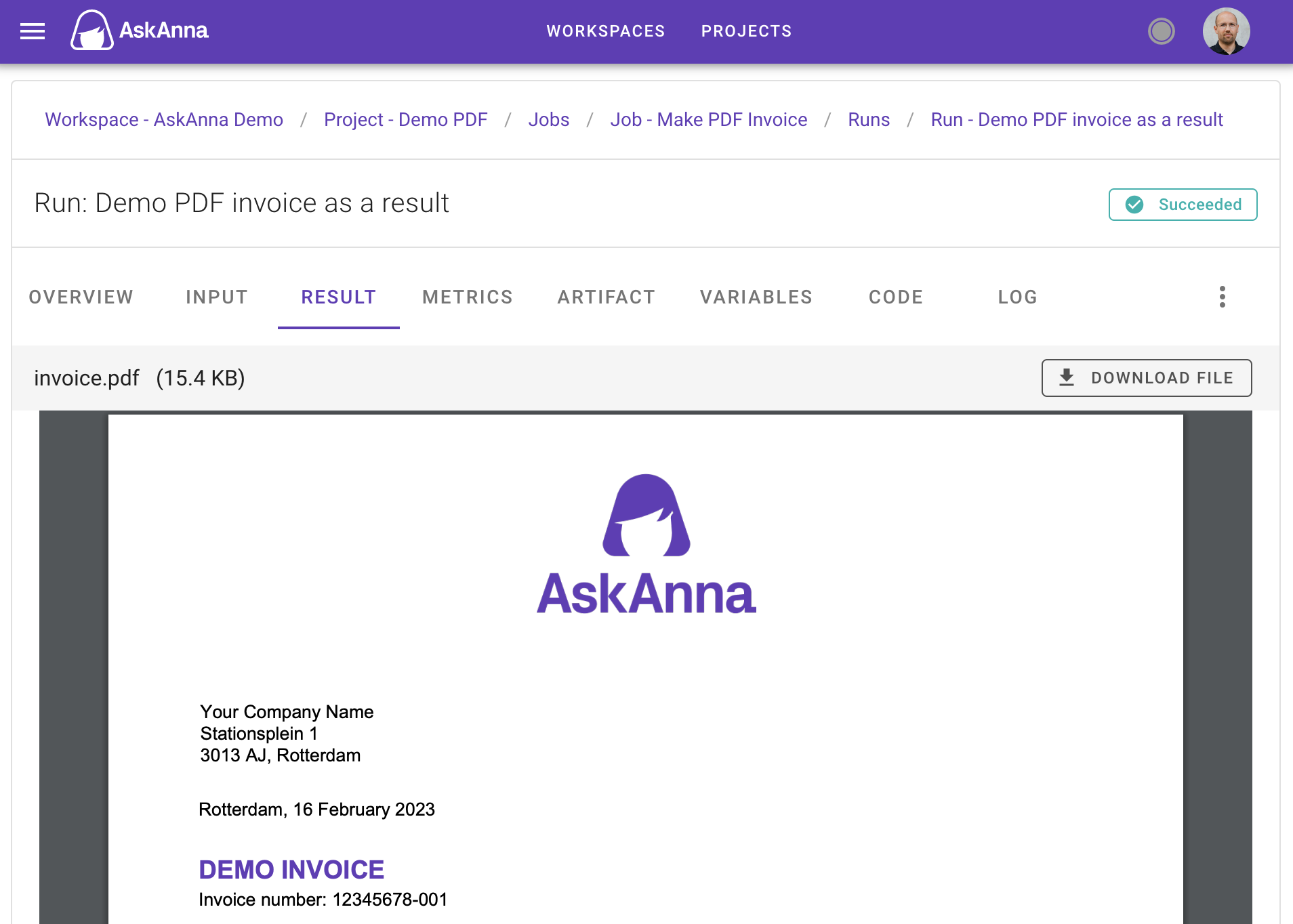The height and width of the screenshot is (924, 1293).
Task: Open the hamburger navigation menu
Action: [32, 31]
